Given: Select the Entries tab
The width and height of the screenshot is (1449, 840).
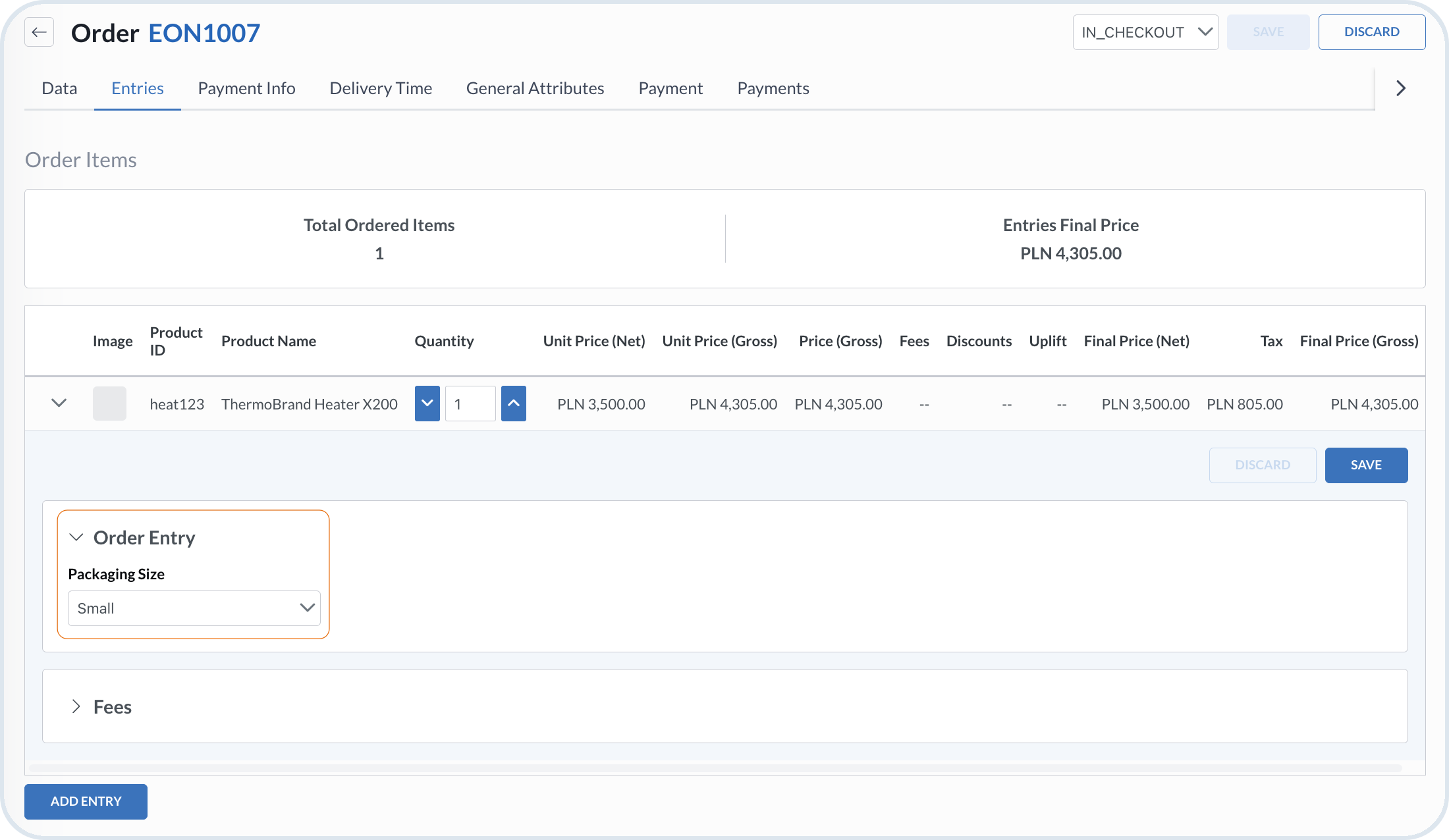Looking at the screenshot, I should (x=138, y=88).
